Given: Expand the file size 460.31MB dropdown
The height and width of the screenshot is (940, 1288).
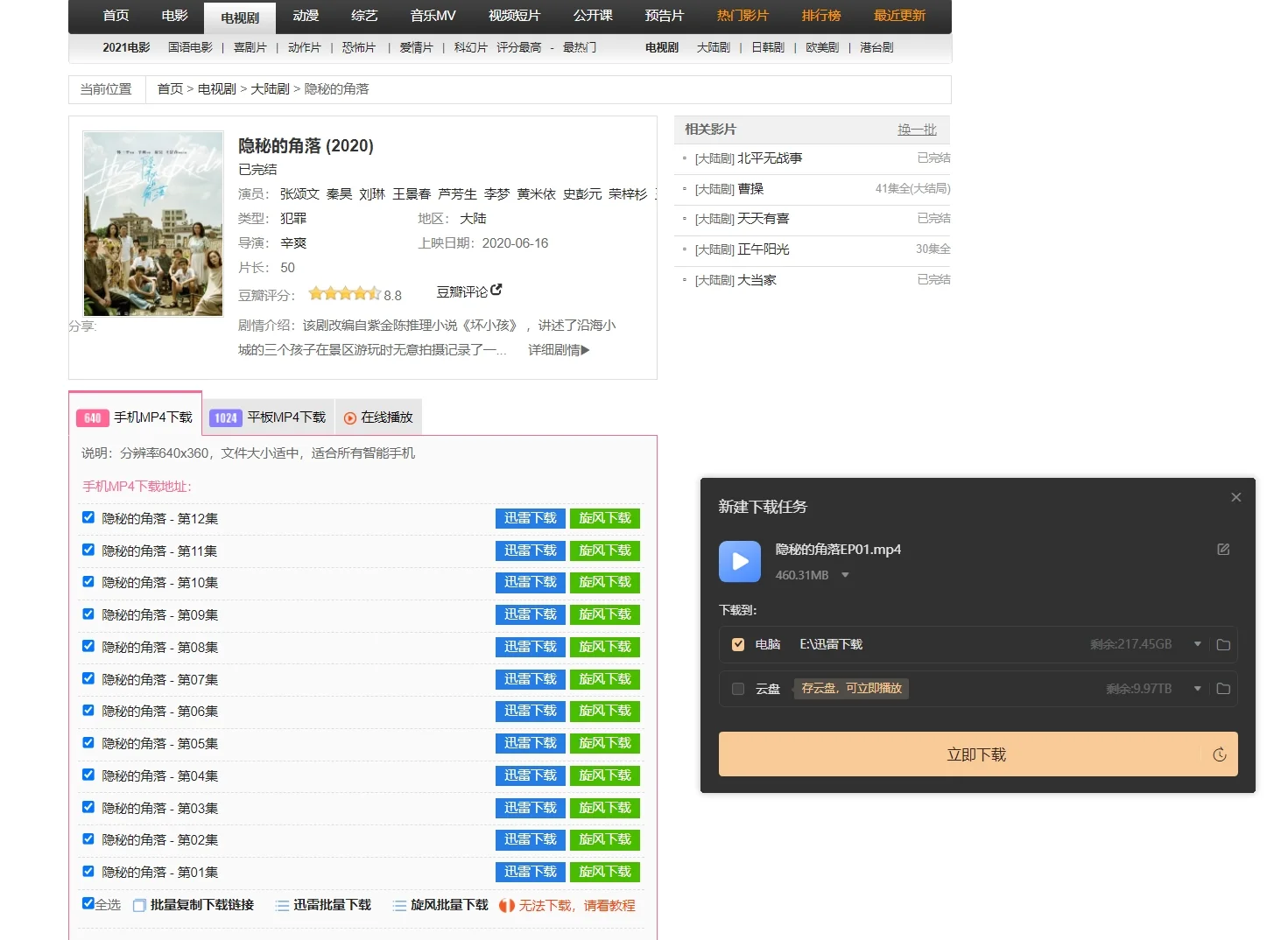Looking at the screenshot, I should tap(845, 575).
